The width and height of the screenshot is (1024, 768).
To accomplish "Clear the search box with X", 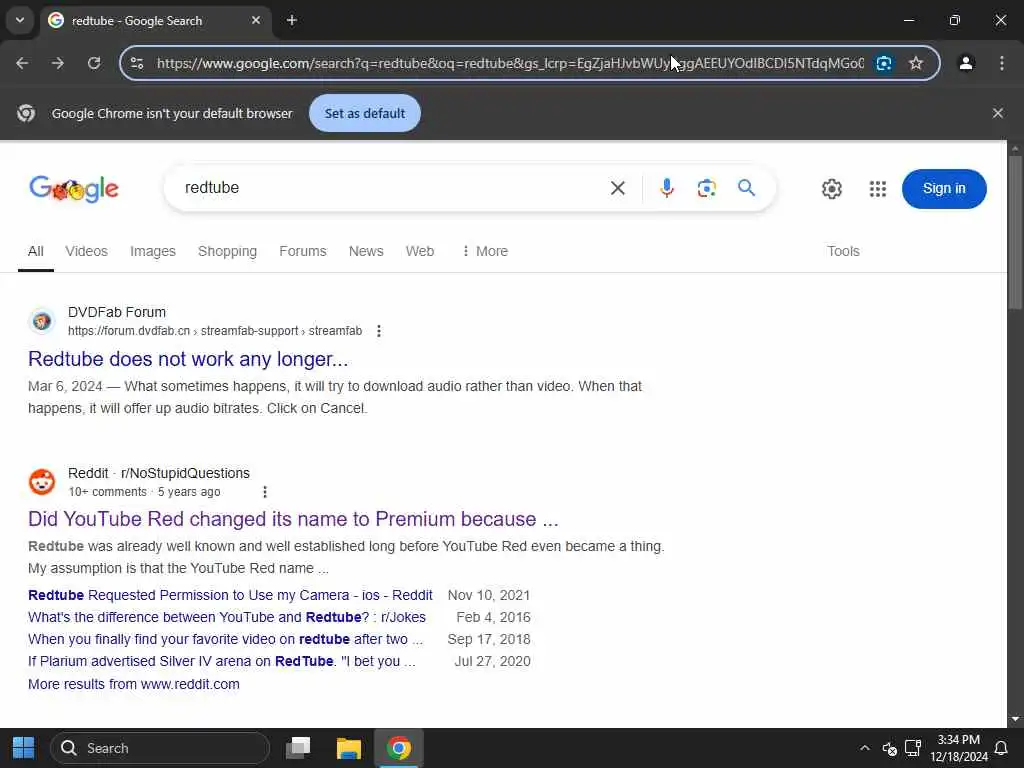I will tap(618, 188).
